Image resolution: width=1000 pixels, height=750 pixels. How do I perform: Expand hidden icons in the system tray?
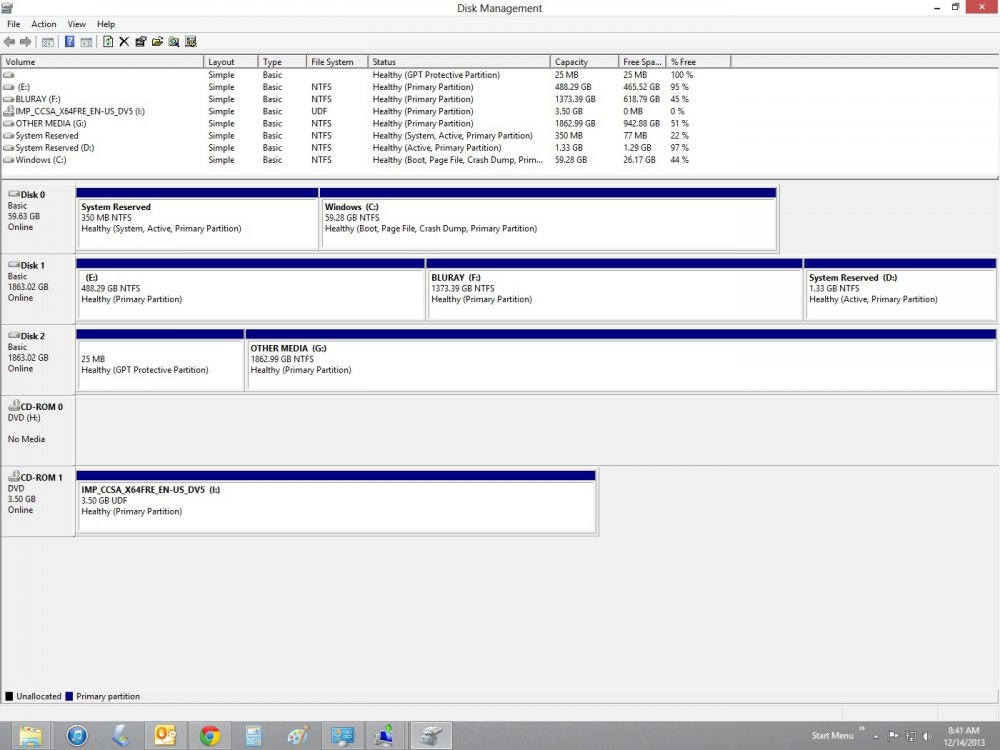[875, 735]
